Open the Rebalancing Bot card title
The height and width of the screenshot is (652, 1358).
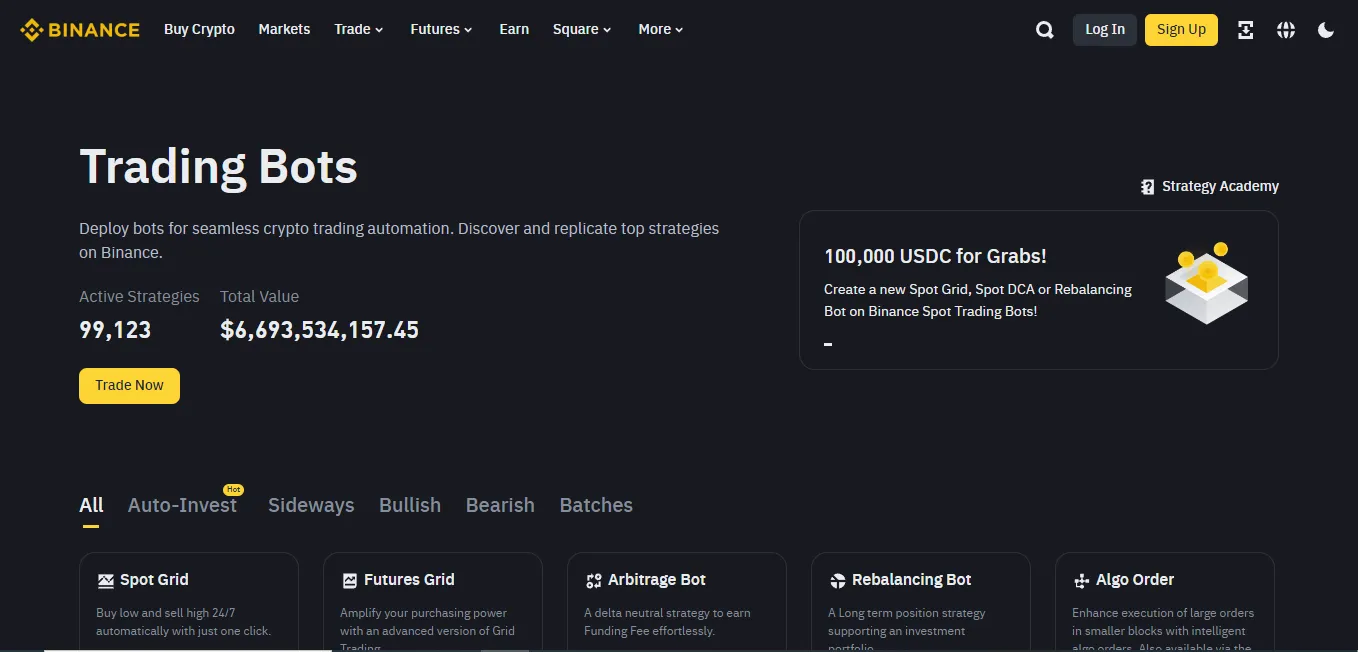(912, 580)
